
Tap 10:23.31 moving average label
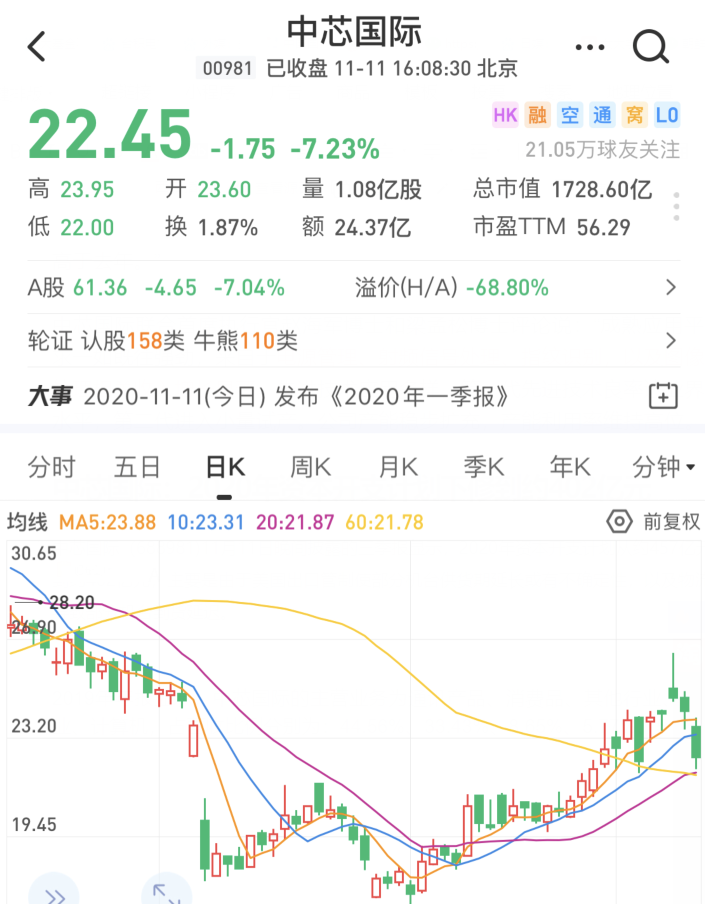click(x=206, y=522)
